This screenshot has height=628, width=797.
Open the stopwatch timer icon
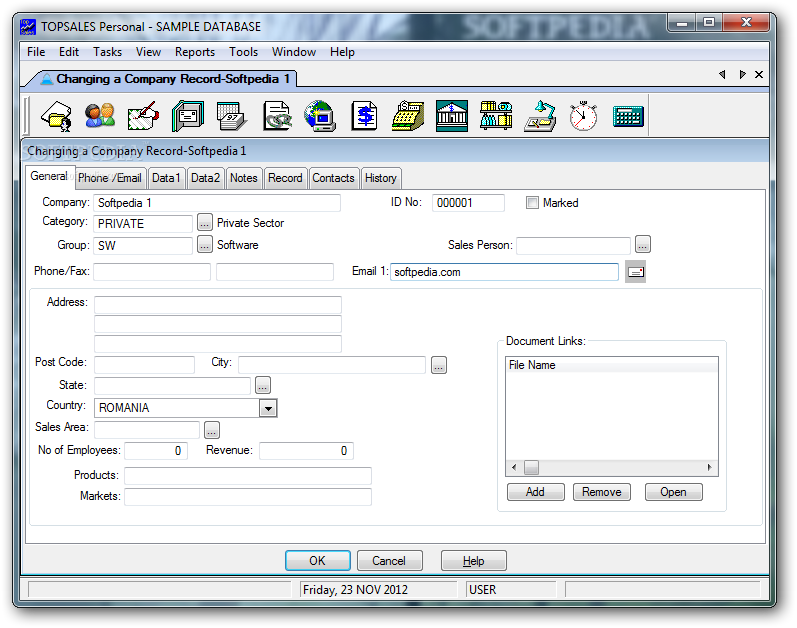pyautogui.click(x=583, y=116)
